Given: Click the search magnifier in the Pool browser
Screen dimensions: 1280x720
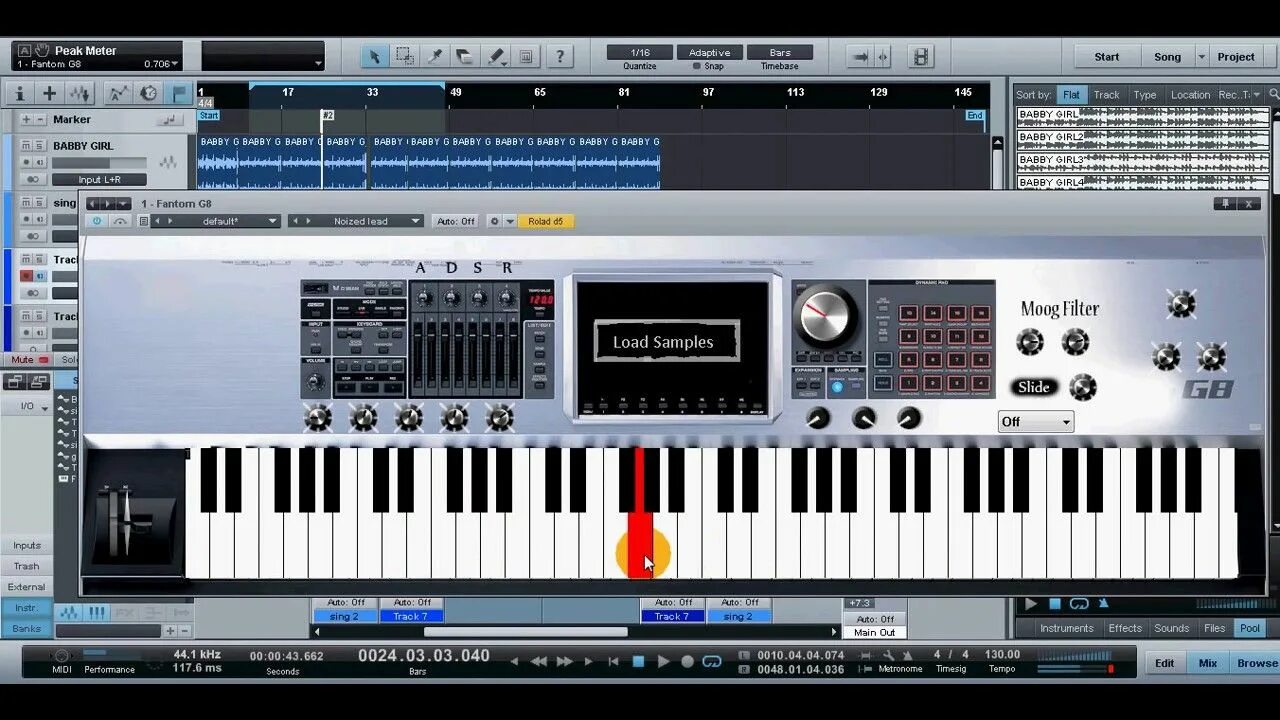Looking at the screenshot, I should [x=1274, y=94].
